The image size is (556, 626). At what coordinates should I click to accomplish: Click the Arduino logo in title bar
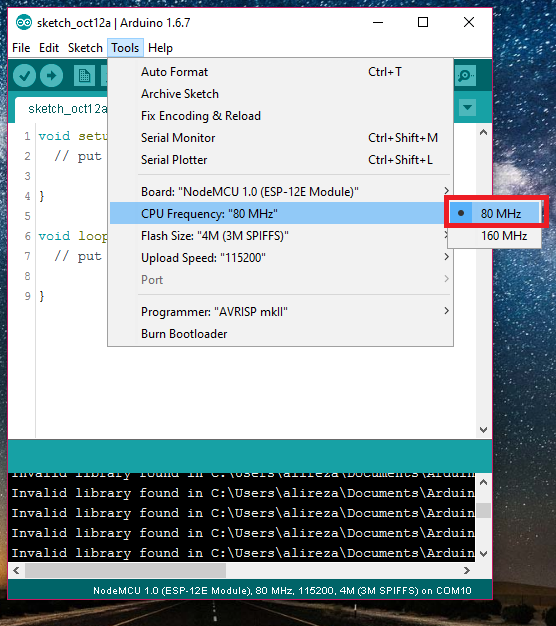click(x=24, y=22)
